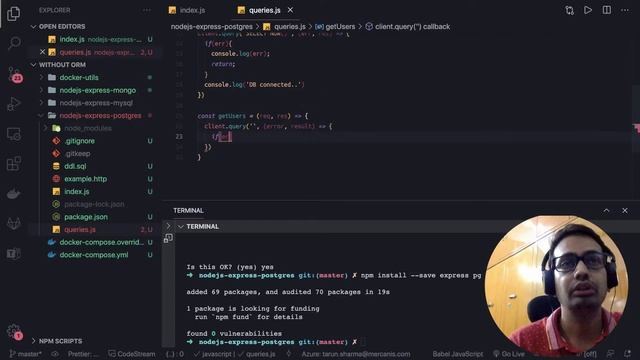Open the GitLab fox view
The image size is (640, 360).
pos(14,223)
